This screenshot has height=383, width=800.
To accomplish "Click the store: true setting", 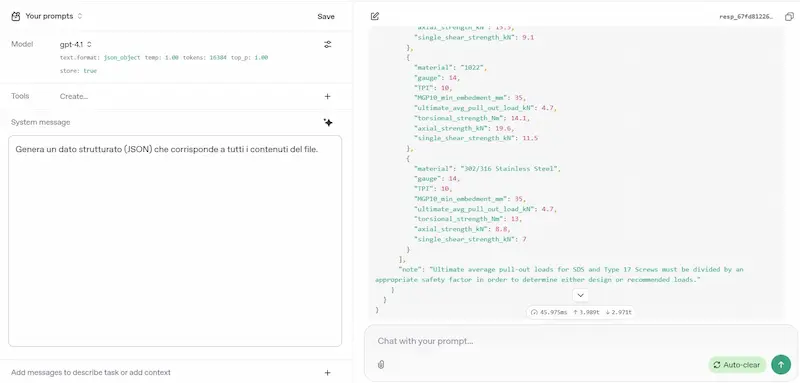I will point(78,71).
